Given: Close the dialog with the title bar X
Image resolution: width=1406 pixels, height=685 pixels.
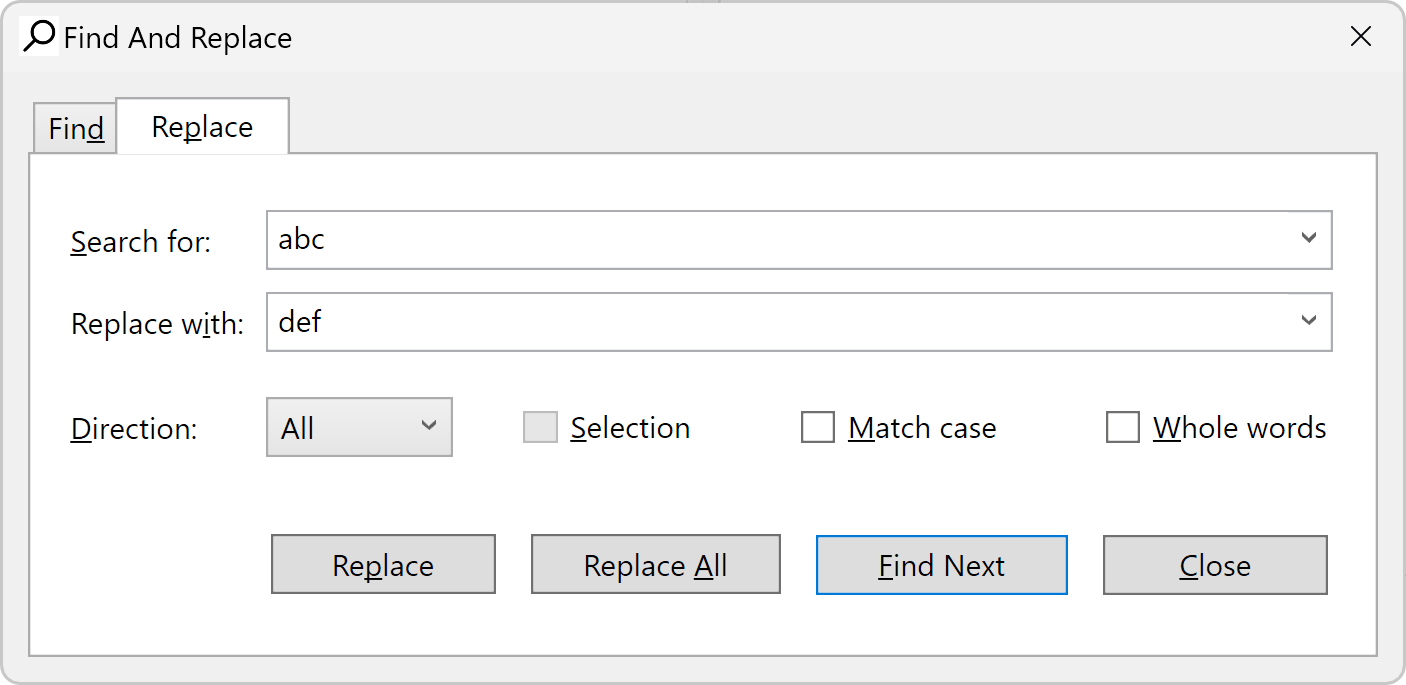Looking at the screenshot, I should 1361,37.
